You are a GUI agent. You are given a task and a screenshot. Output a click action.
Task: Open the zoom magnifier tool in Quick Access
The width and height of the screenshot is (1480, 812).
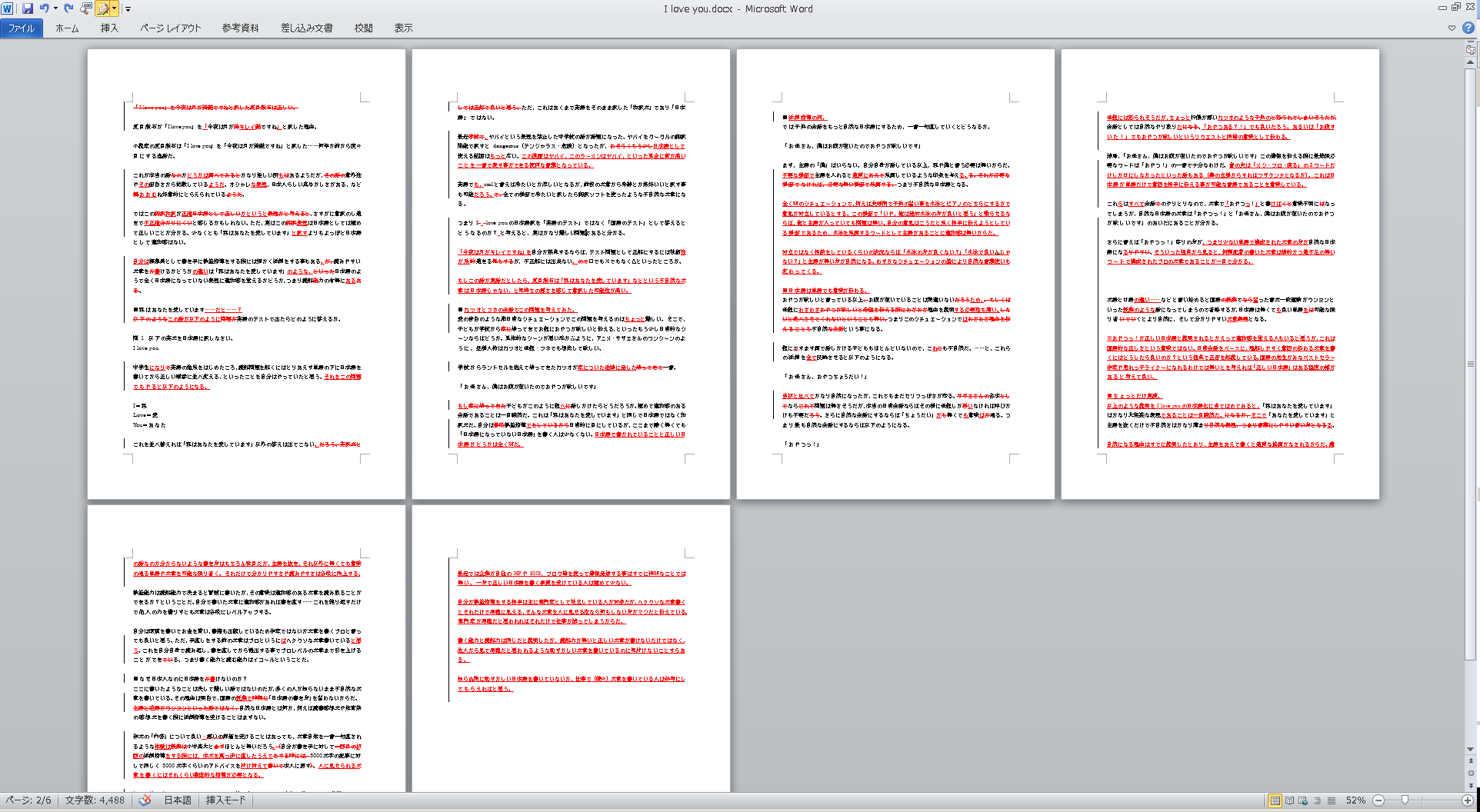coord(85,8)
